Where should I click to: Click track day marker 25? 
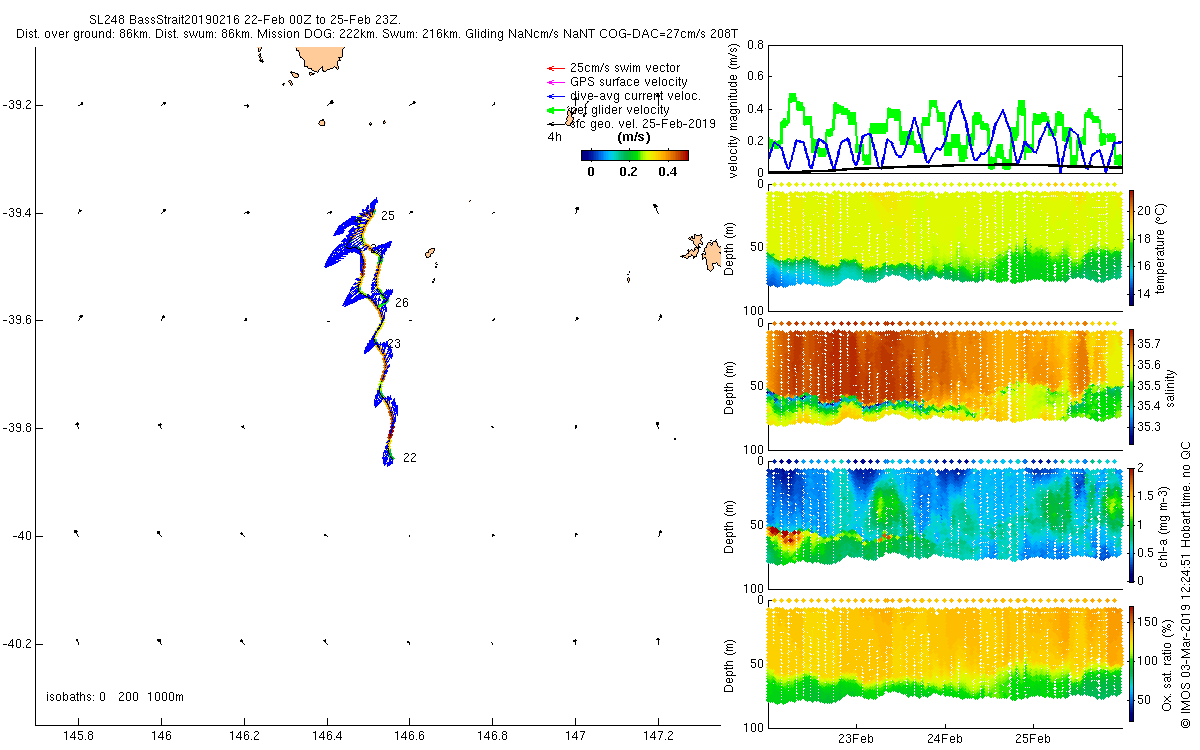tap(388, 215)
